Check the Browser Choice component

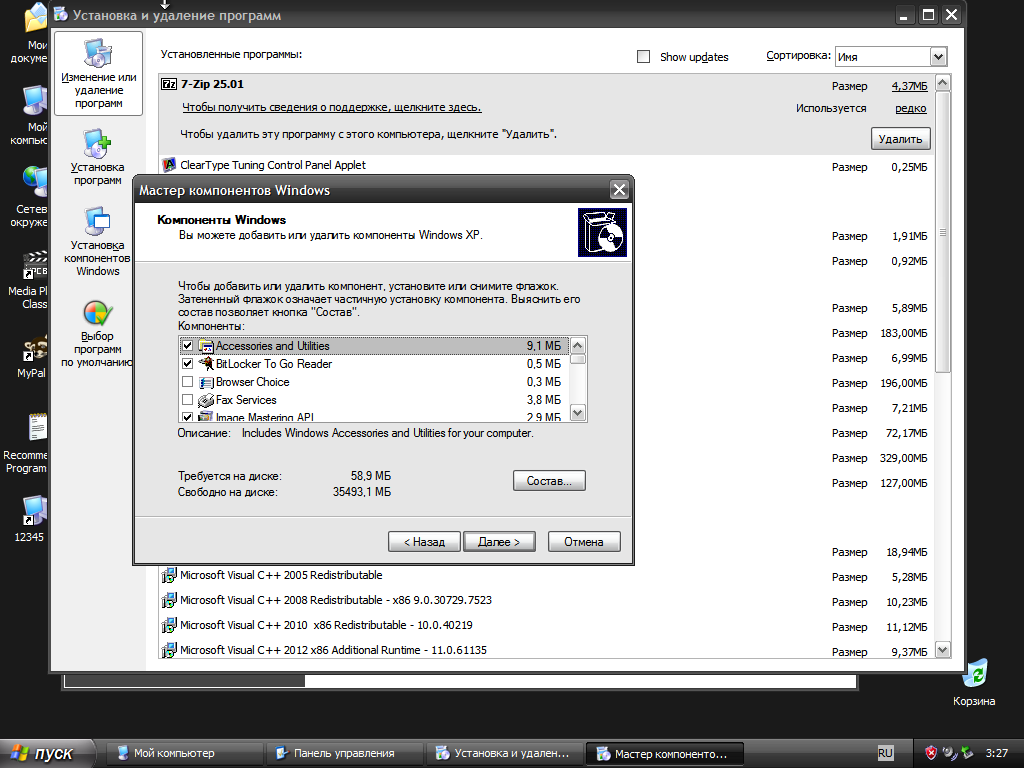187,381
